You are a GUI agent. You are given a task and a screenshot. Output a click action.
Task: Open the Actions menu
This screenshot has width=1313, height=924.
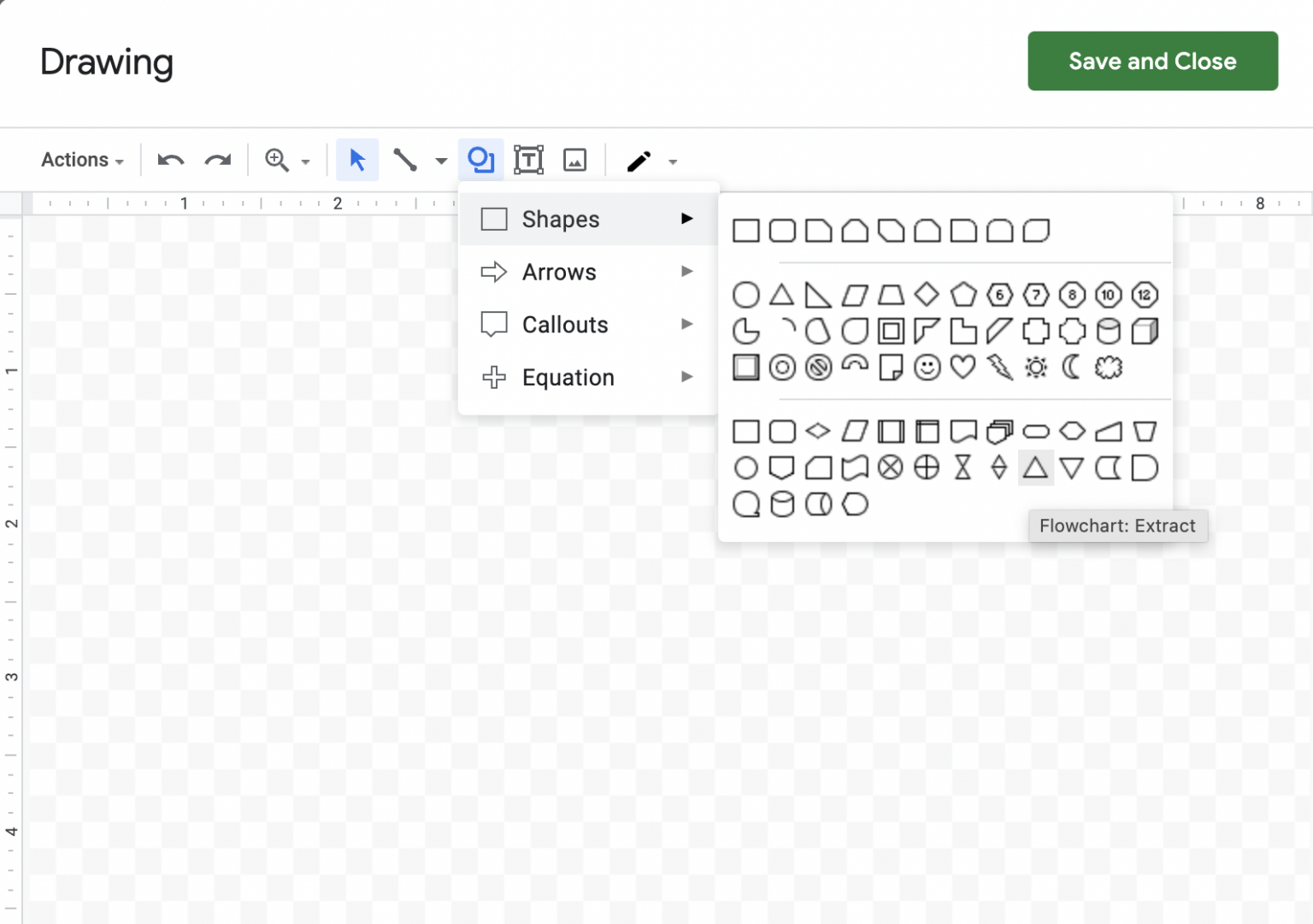pyautogui.click(x=80, y=159)
